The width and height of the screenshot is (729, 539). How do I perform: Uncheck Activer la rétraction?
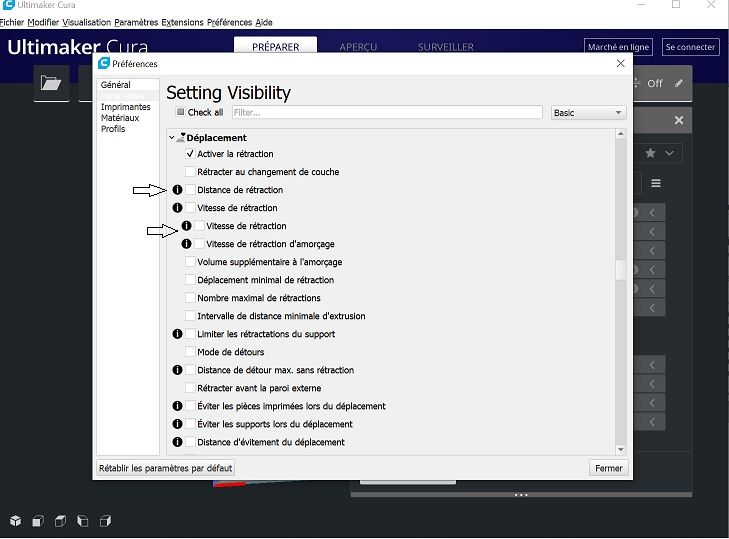[190, 153]
